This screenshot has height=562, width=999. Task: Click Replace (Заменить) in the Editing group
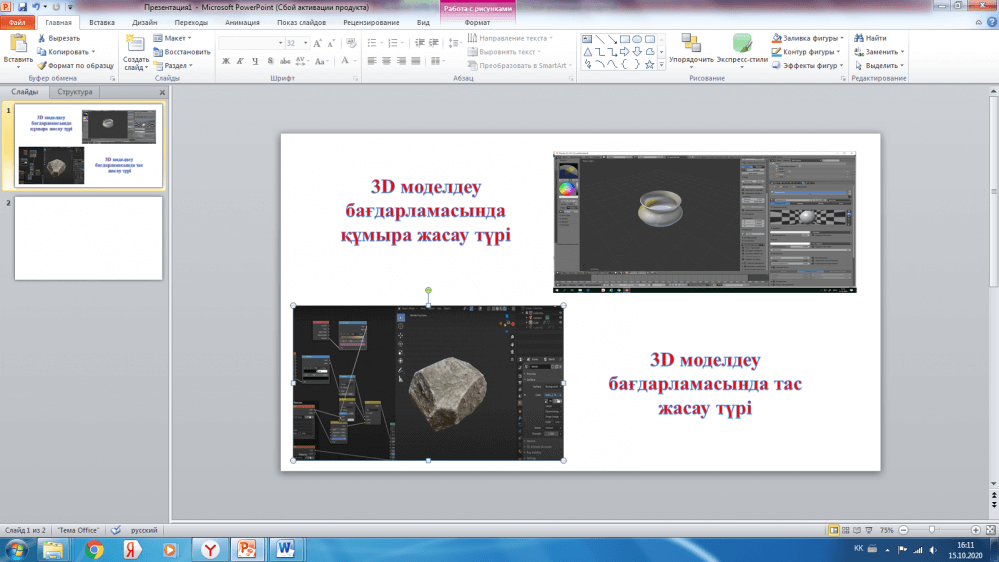tap(880, 52)
